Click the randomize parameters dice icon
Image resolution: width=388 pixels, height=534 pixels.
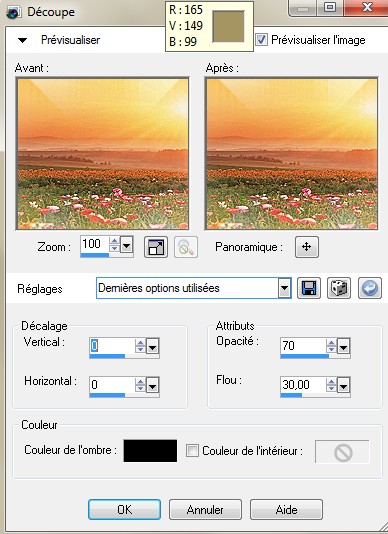[x=339, y=288]
